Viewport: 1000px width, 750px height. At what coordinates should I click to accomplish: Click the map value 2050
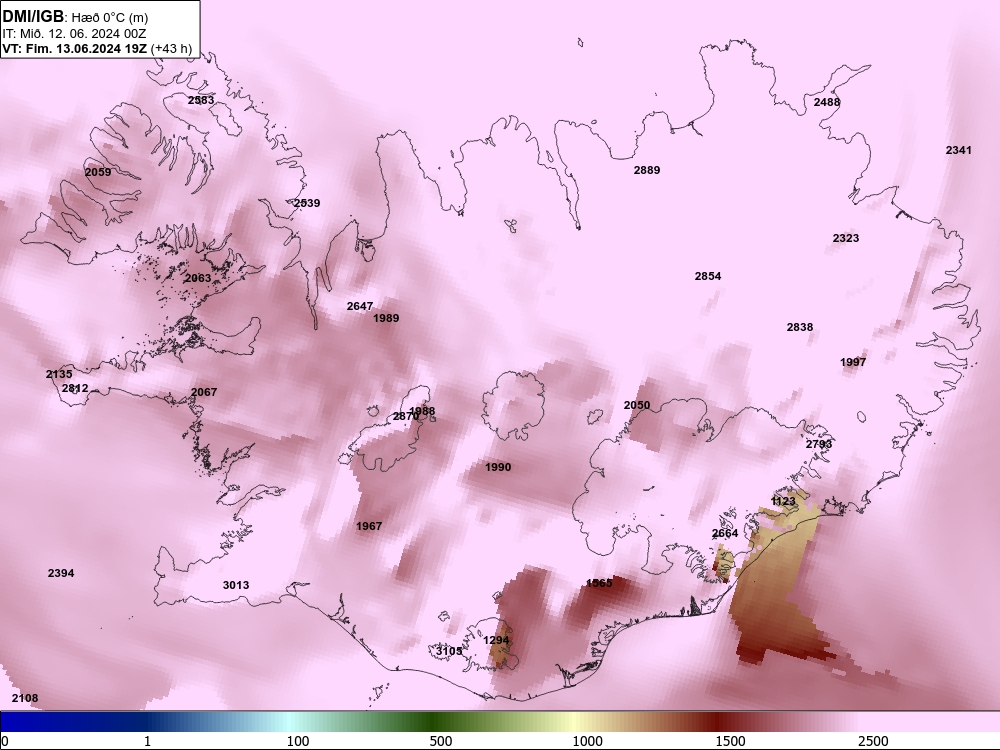[636, 406]
